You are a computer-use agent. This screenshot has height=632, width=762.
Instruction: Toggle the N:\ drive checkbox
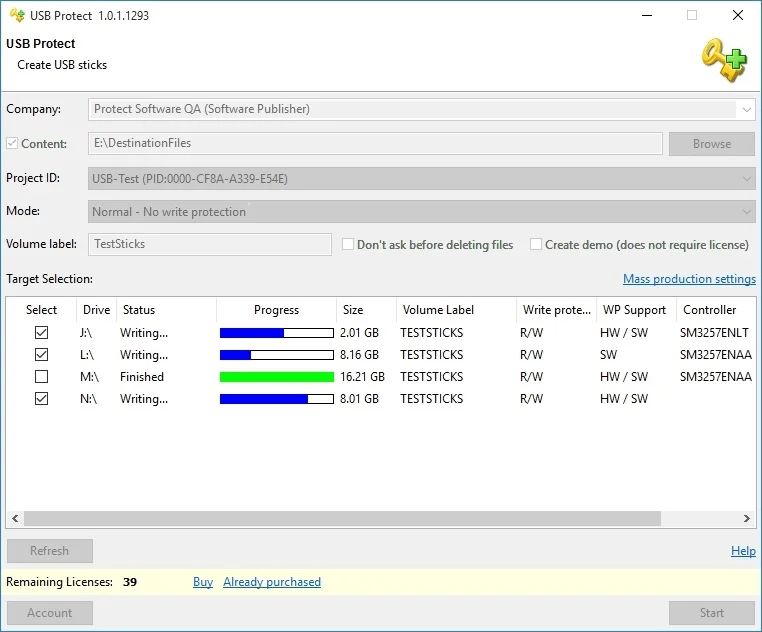(41, 399)
